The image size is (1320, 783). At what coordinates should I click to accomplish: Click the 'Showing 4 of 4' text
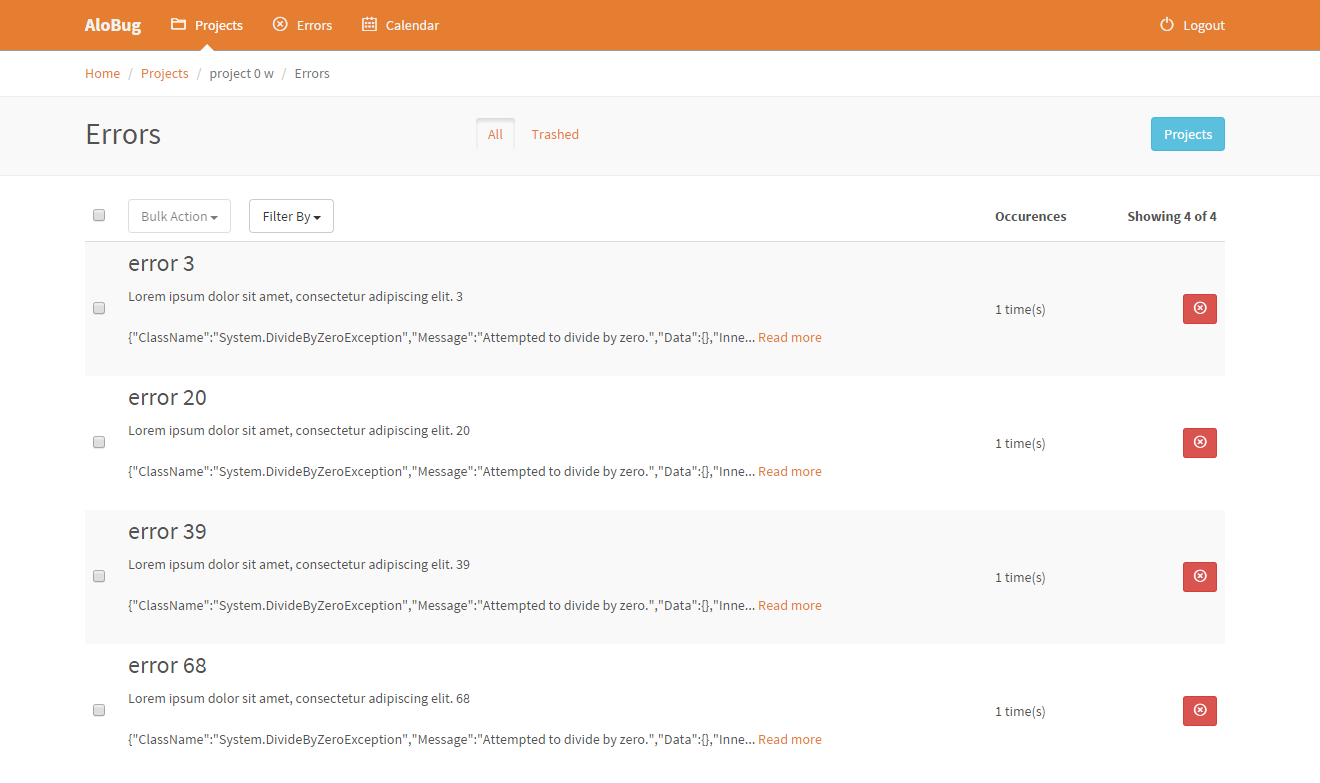[x=1172, y=216]
